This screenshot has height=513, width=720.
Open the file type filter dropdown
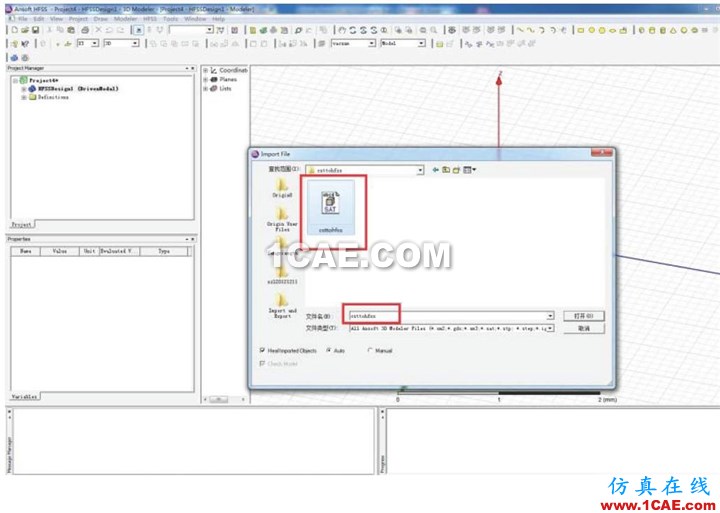point(550,328)
